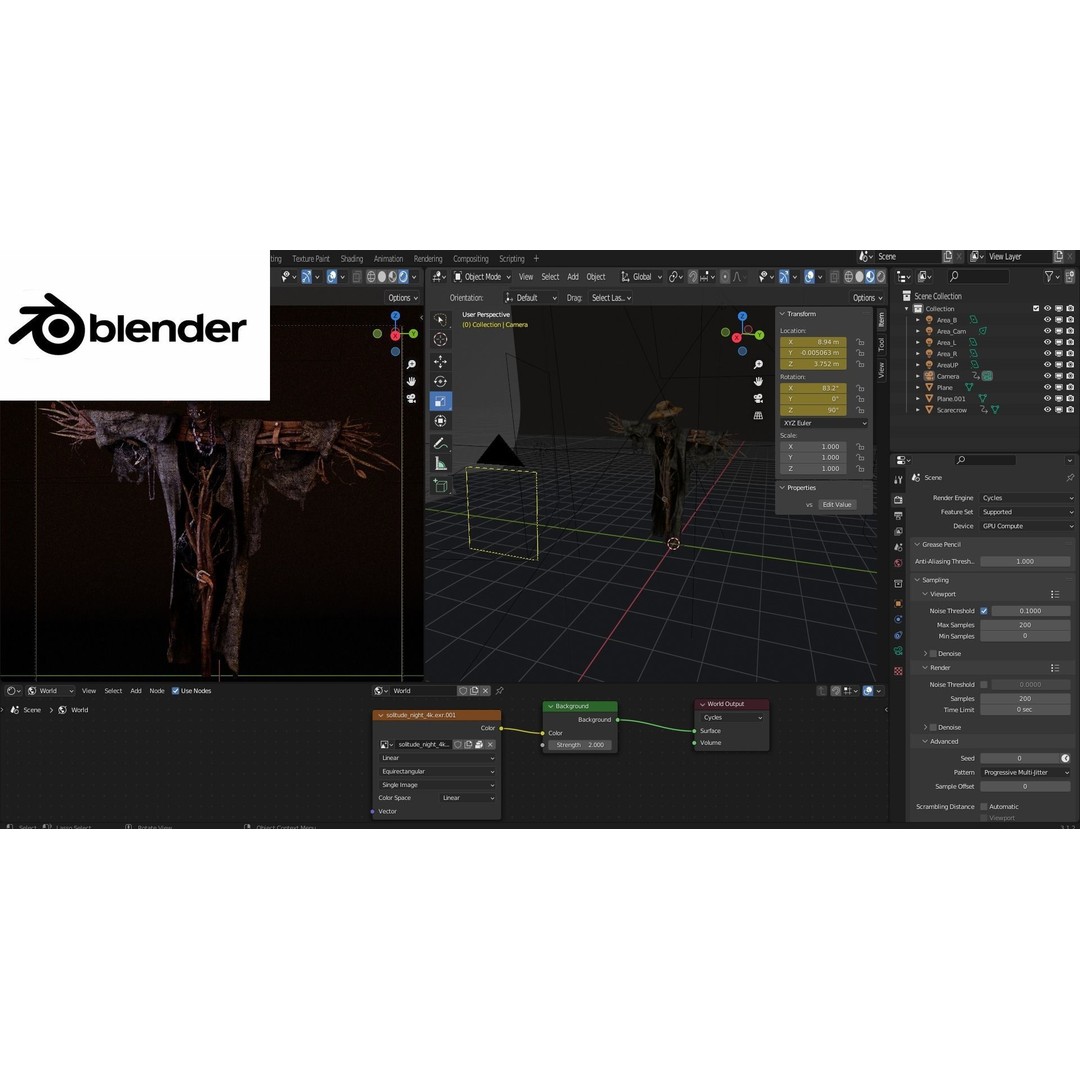Switch perspective/orthographic grid icon
The height and width of the screenshot is (1080, 1080).
758,415
